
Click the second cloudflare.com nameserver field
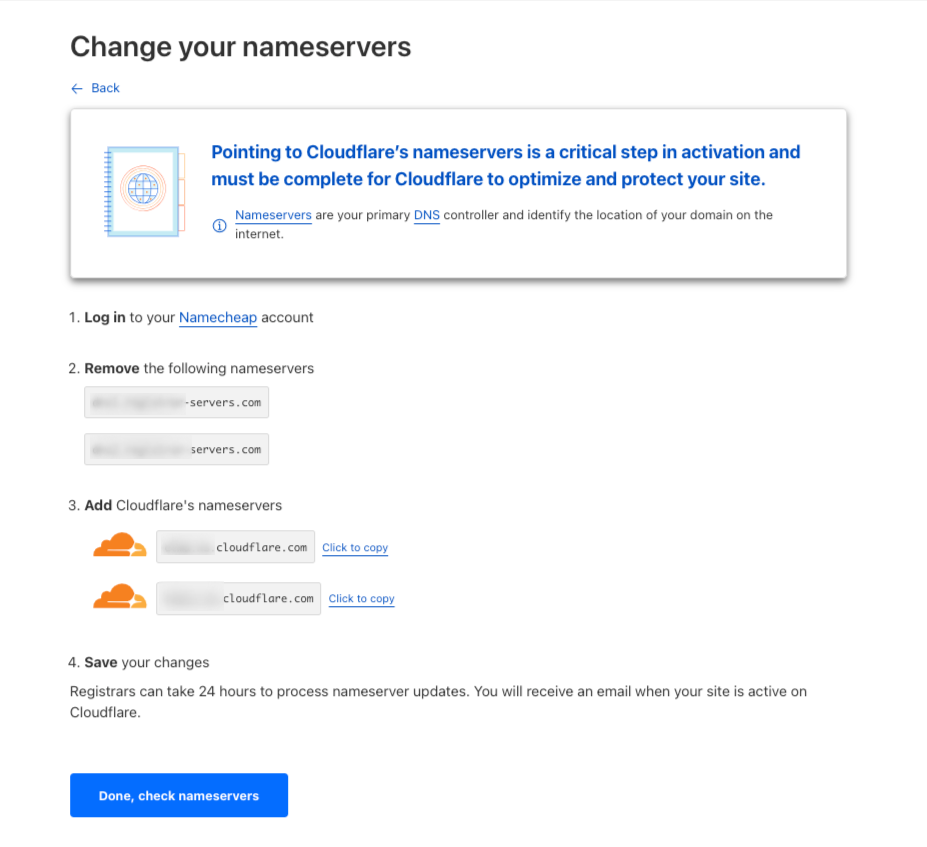pyautogui.click(x=239, y=598)
